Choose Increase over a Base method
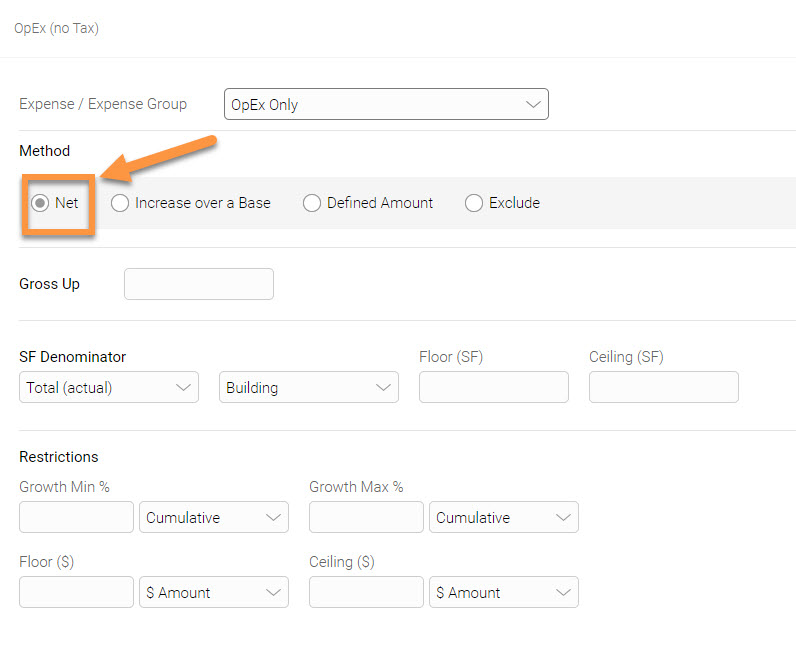The width and height of the screenshot is (796, 668). (x=120, y=203)
